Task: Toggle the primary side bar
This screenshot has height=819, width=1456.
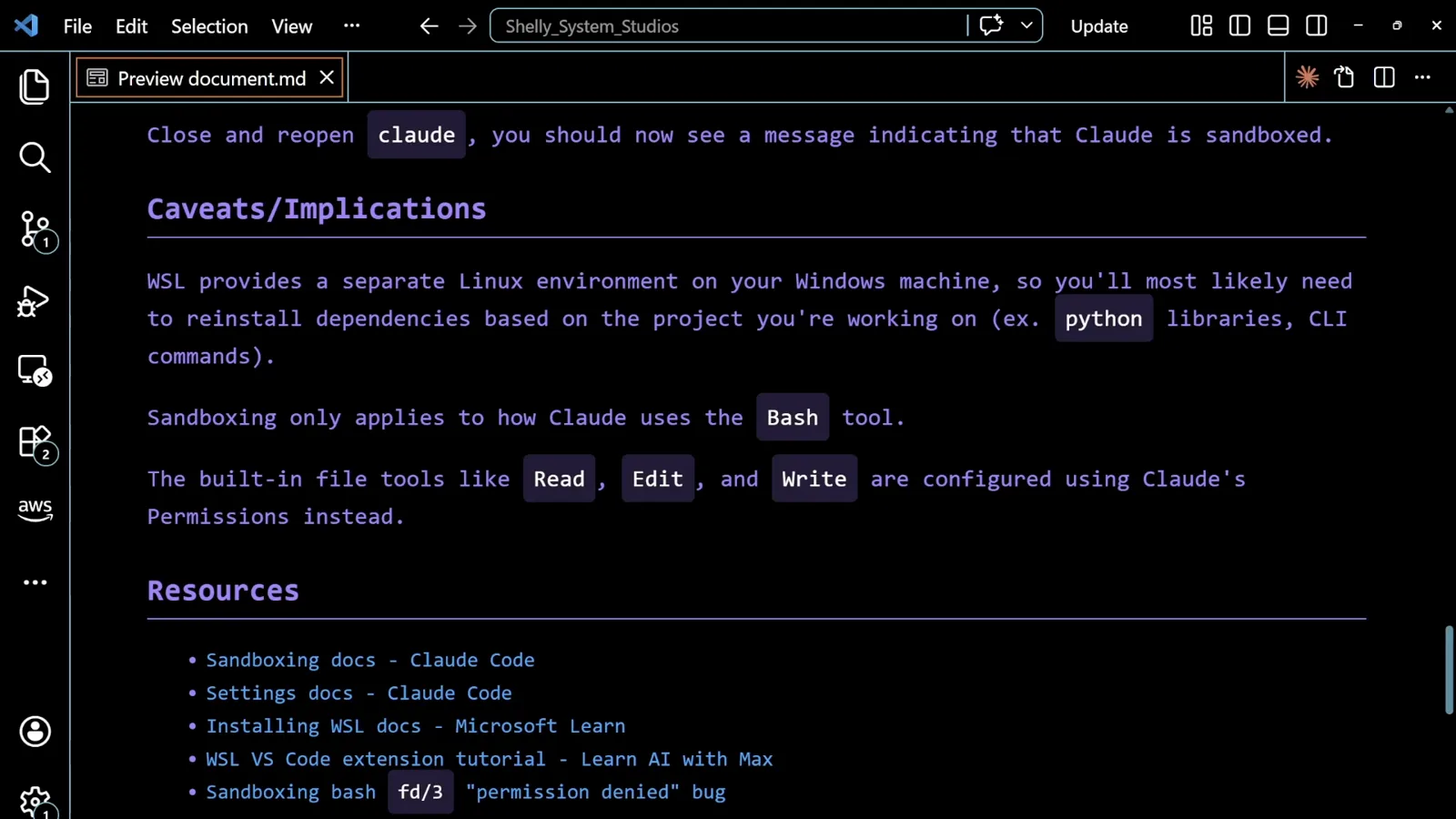Action: point(1239,25)
